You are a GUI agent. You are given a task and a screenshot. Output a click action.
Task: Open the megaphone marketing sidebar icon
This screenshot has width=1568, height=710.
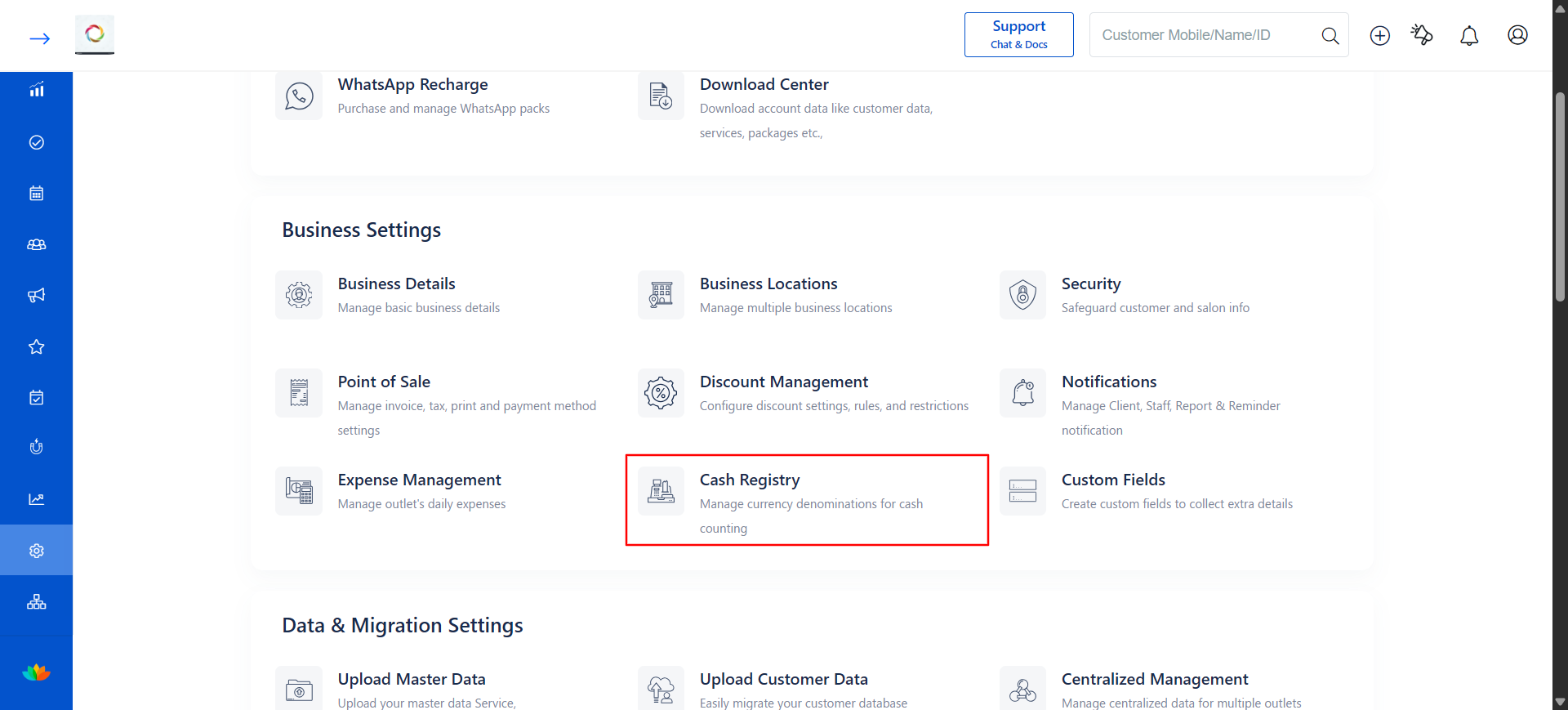(37, 295)
